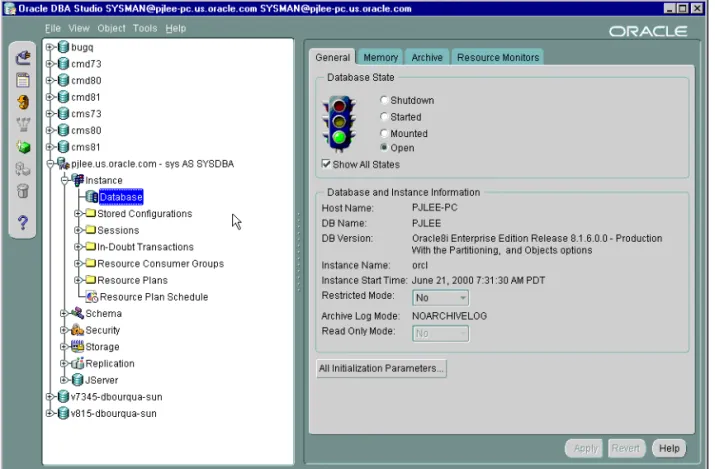Click the Replication node icon
The image size is (715, 469).
click(x=78, y=363)
